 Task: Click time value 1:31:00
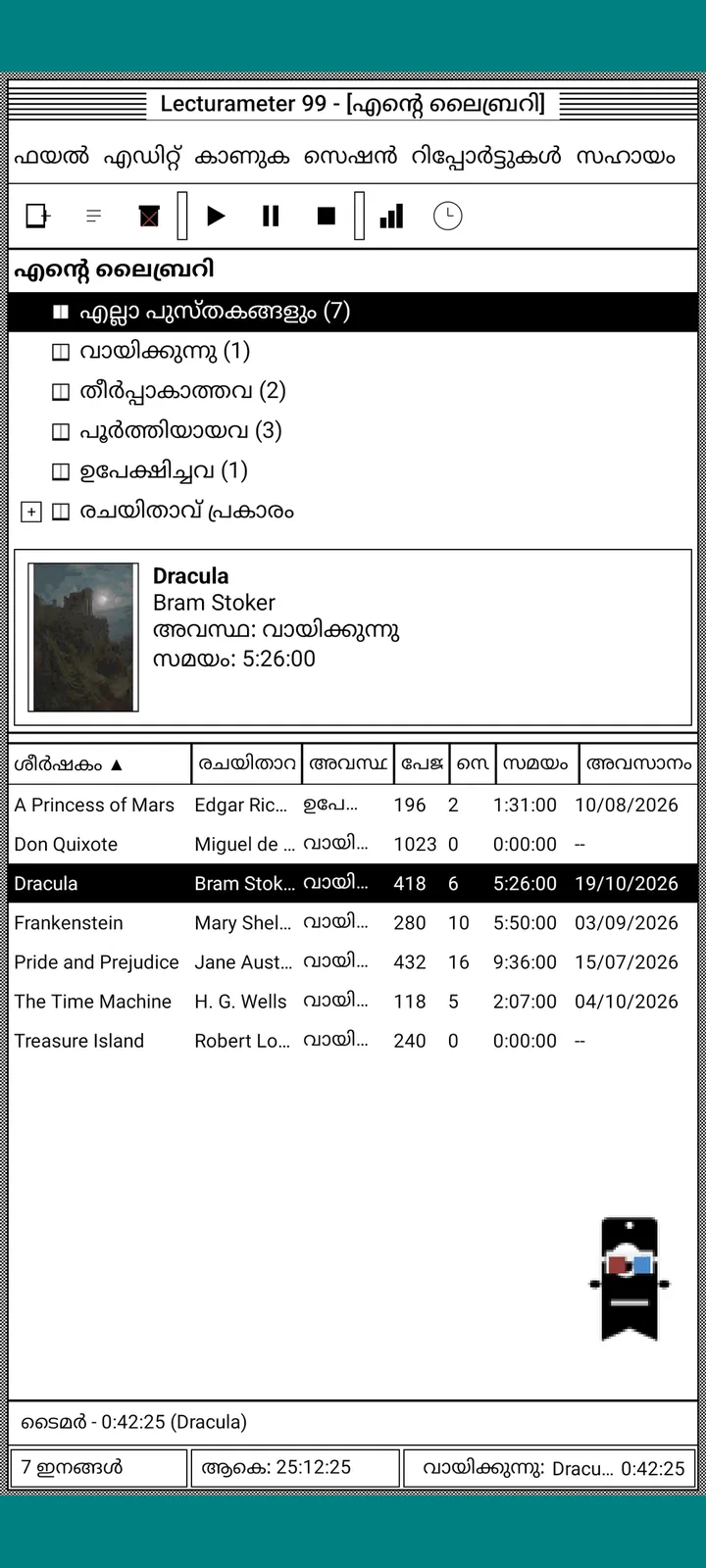[525, 805]
